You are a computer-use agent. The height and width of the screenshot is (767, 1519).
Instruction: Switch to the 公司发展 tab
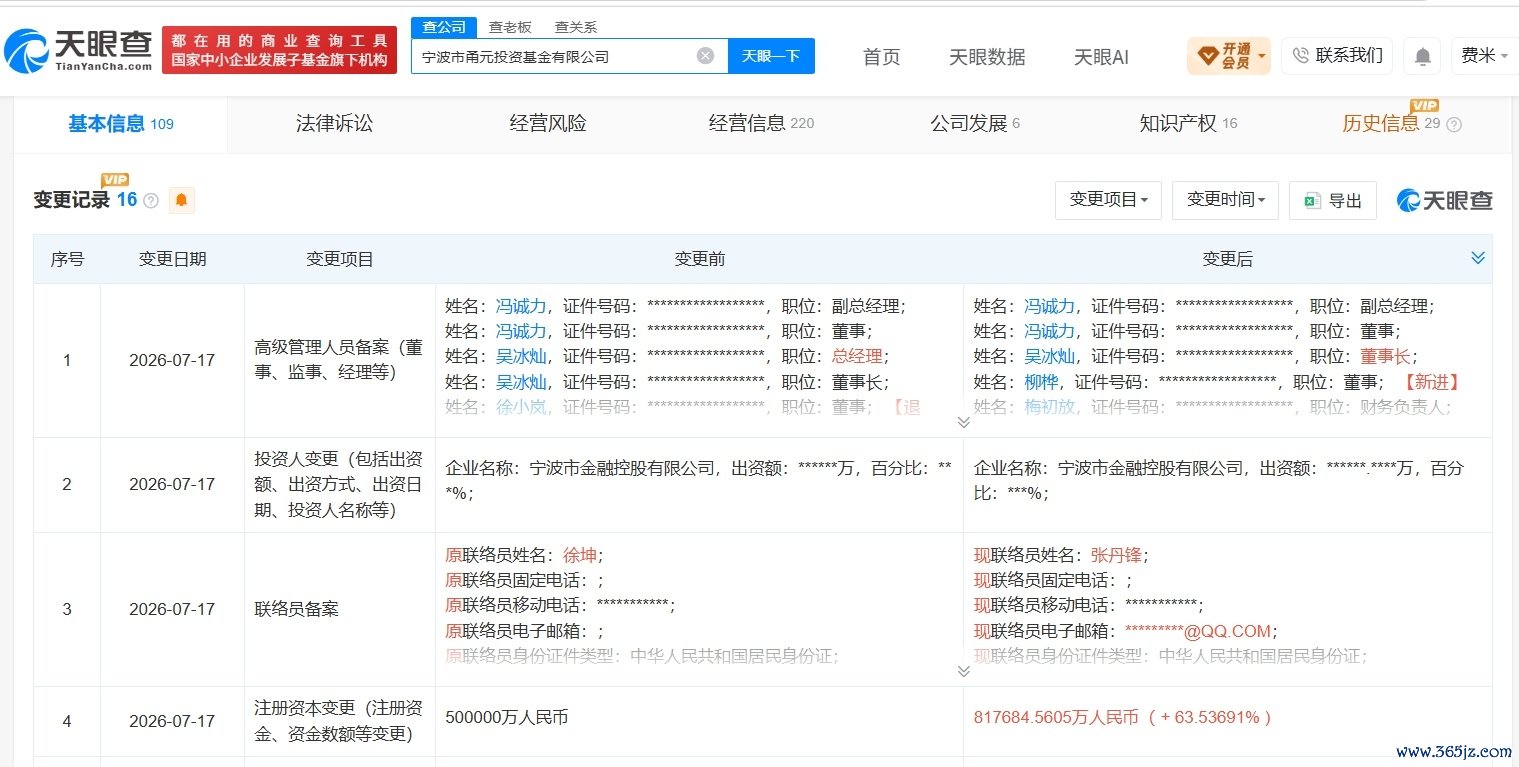point(975,124)
